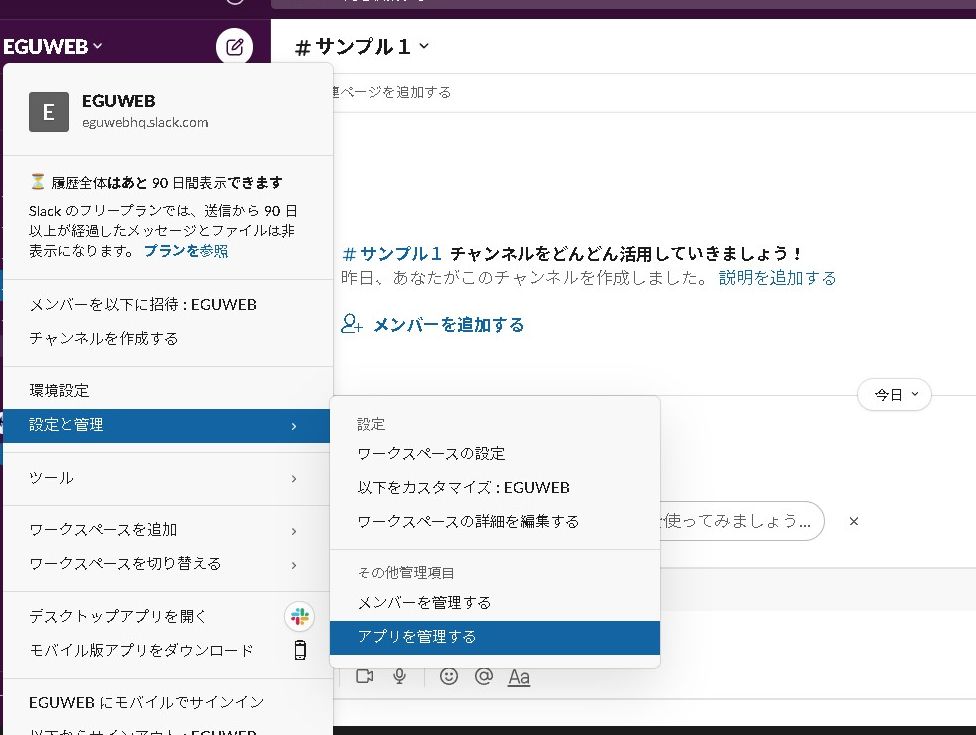The image size is (976, 735).
Task: Select EGUWEB にモバイルでサインイン
Action: coord(166,703)
